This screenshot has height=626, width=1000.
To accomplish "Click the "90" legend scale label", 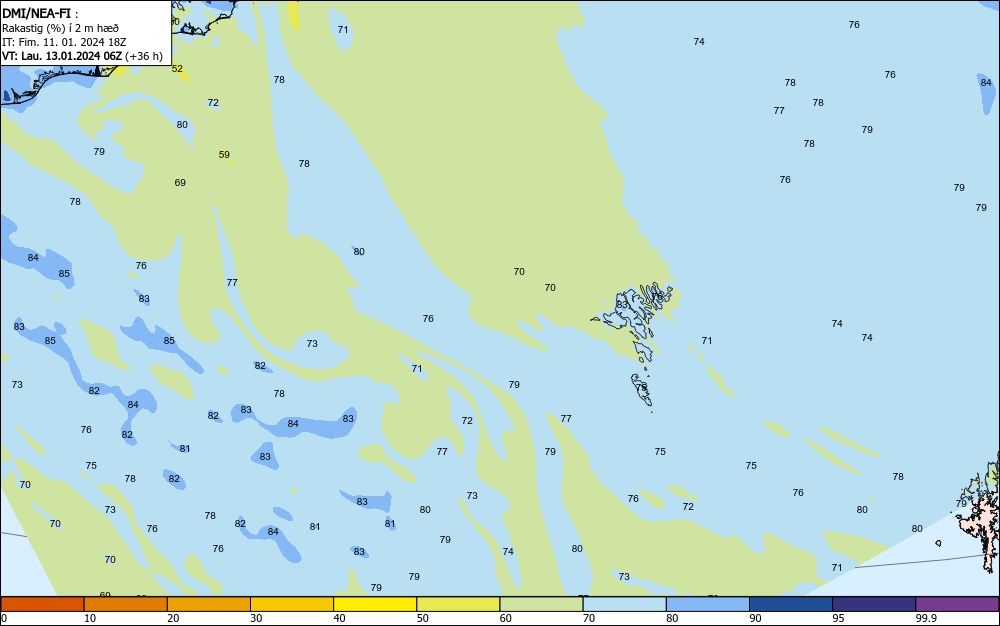I will 755,618.
